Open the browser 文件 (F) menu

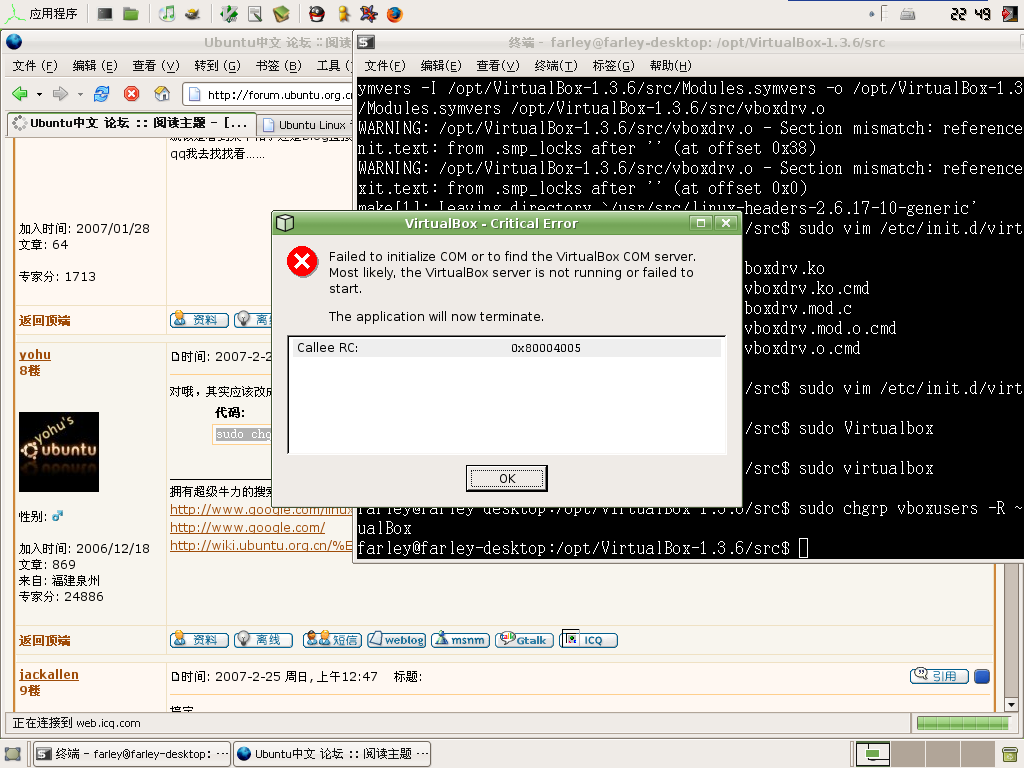click(35, 66)
